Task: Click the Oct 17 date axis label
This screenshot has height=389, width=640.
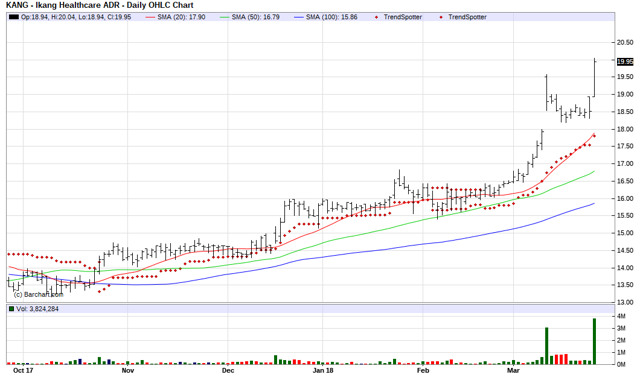Action: point(23,370)
